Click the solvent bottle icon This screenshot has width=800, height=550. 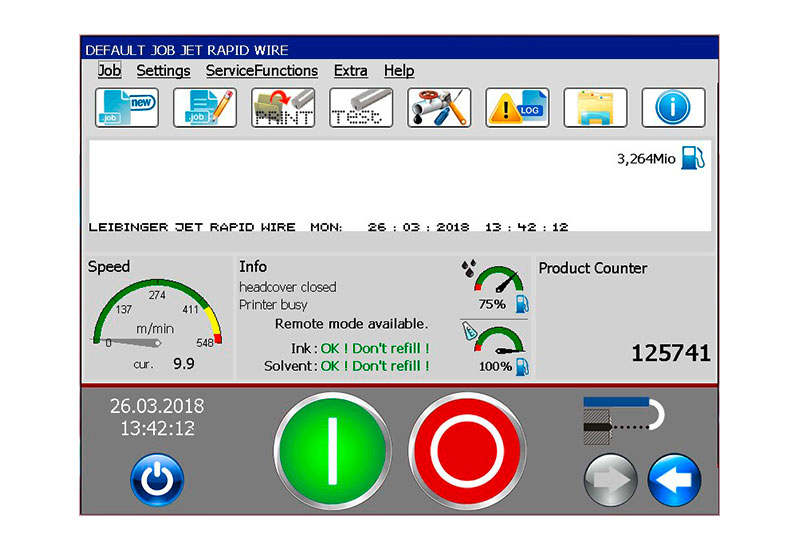[469, 331]
